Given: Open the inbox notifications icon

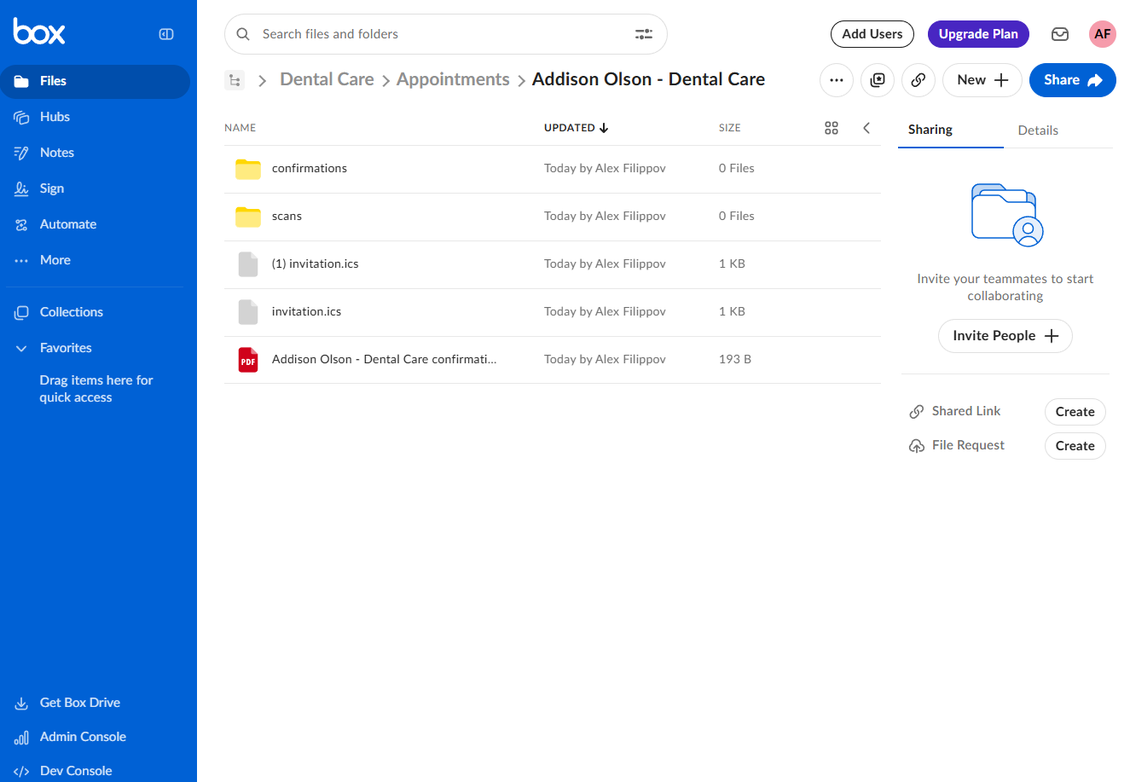Looking at the screenshot, I should pos(1060,34).
